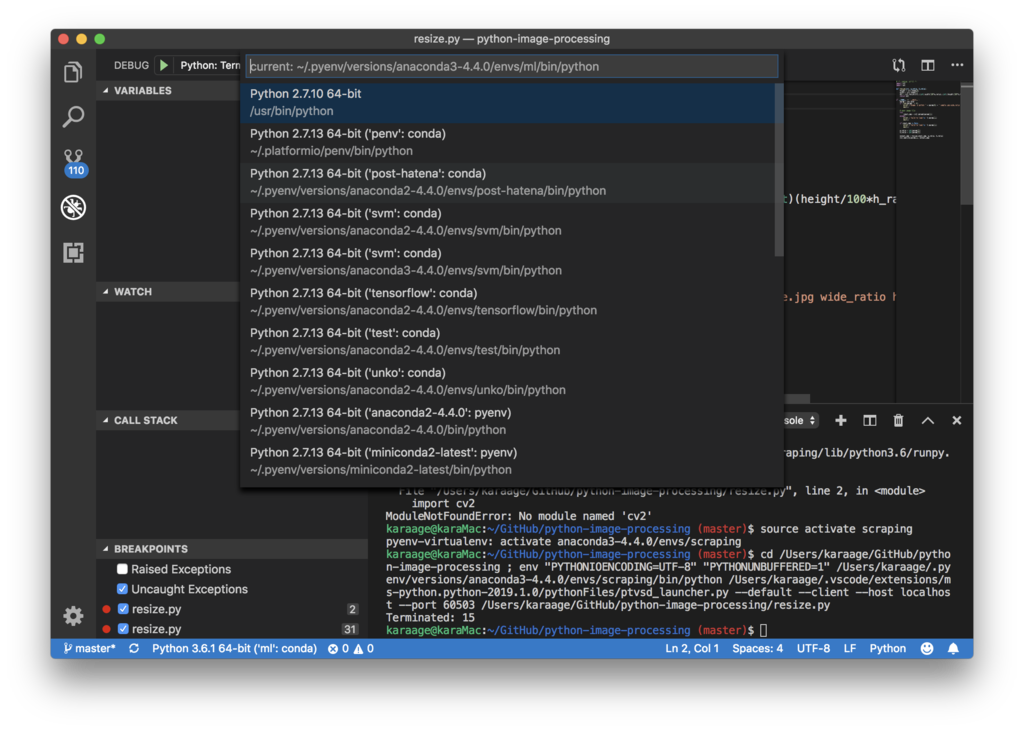Collapse the CALL STACK section
This screenshot has width=1024, height=731.
[x=168, y=421]
